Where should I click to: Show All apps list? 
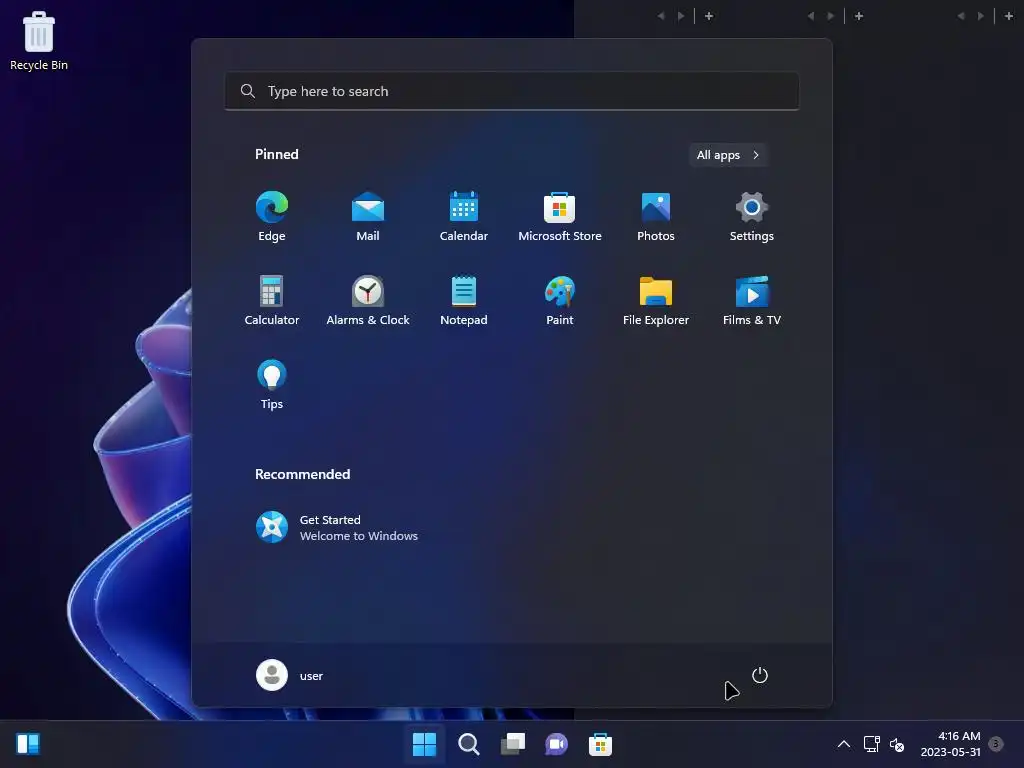[728, 155]
